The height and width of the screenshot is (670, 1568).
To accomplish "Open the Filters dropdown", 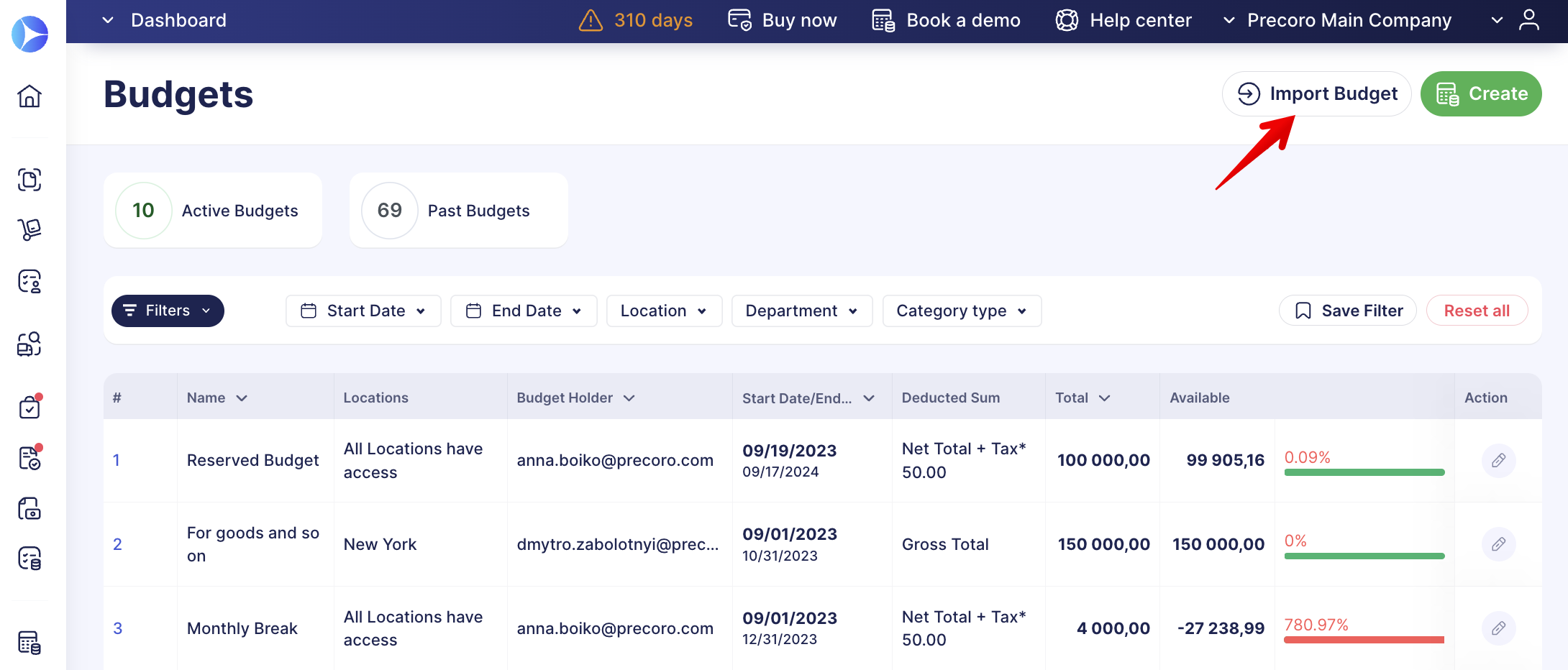I will tap(168, 311).
